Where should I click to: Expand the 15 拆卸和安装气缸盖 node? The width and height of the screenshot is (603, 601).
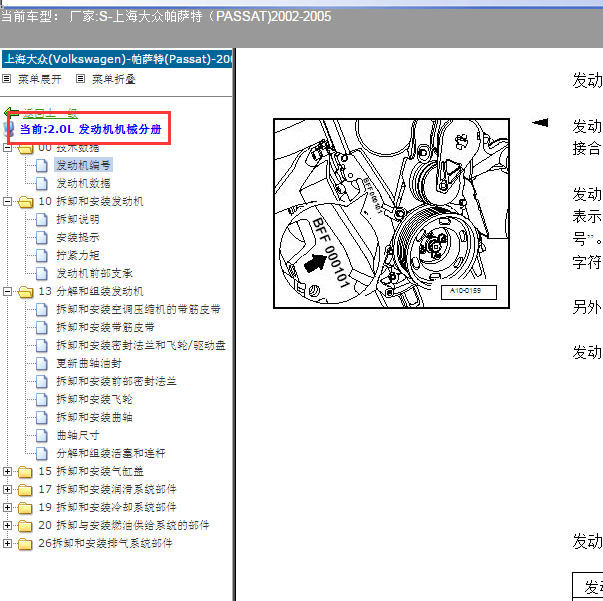pos(7,471)
